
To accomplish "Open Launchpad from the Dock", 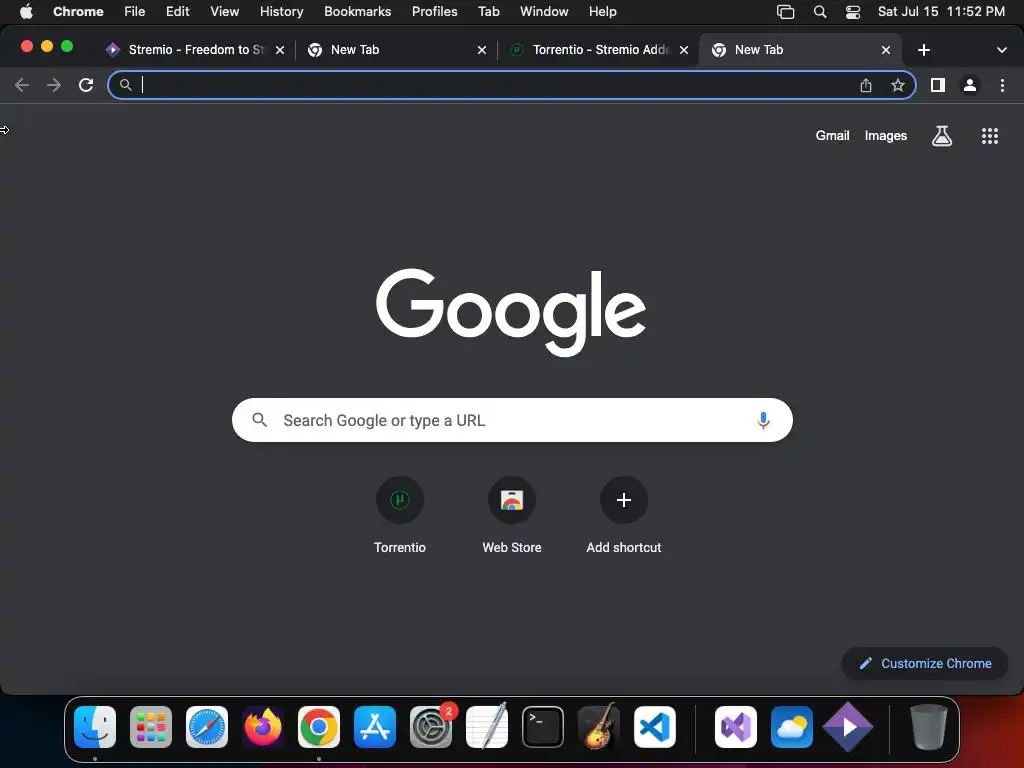I will [x=151, y=727].
